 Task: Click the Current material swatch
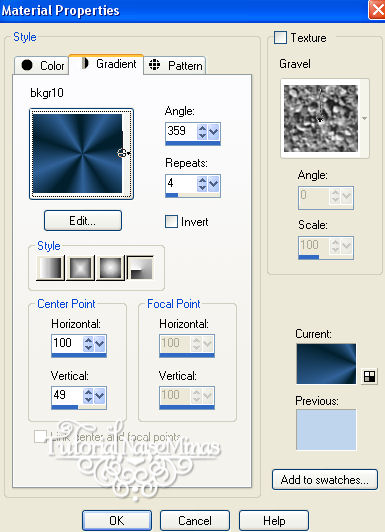(x=326, y=364)
